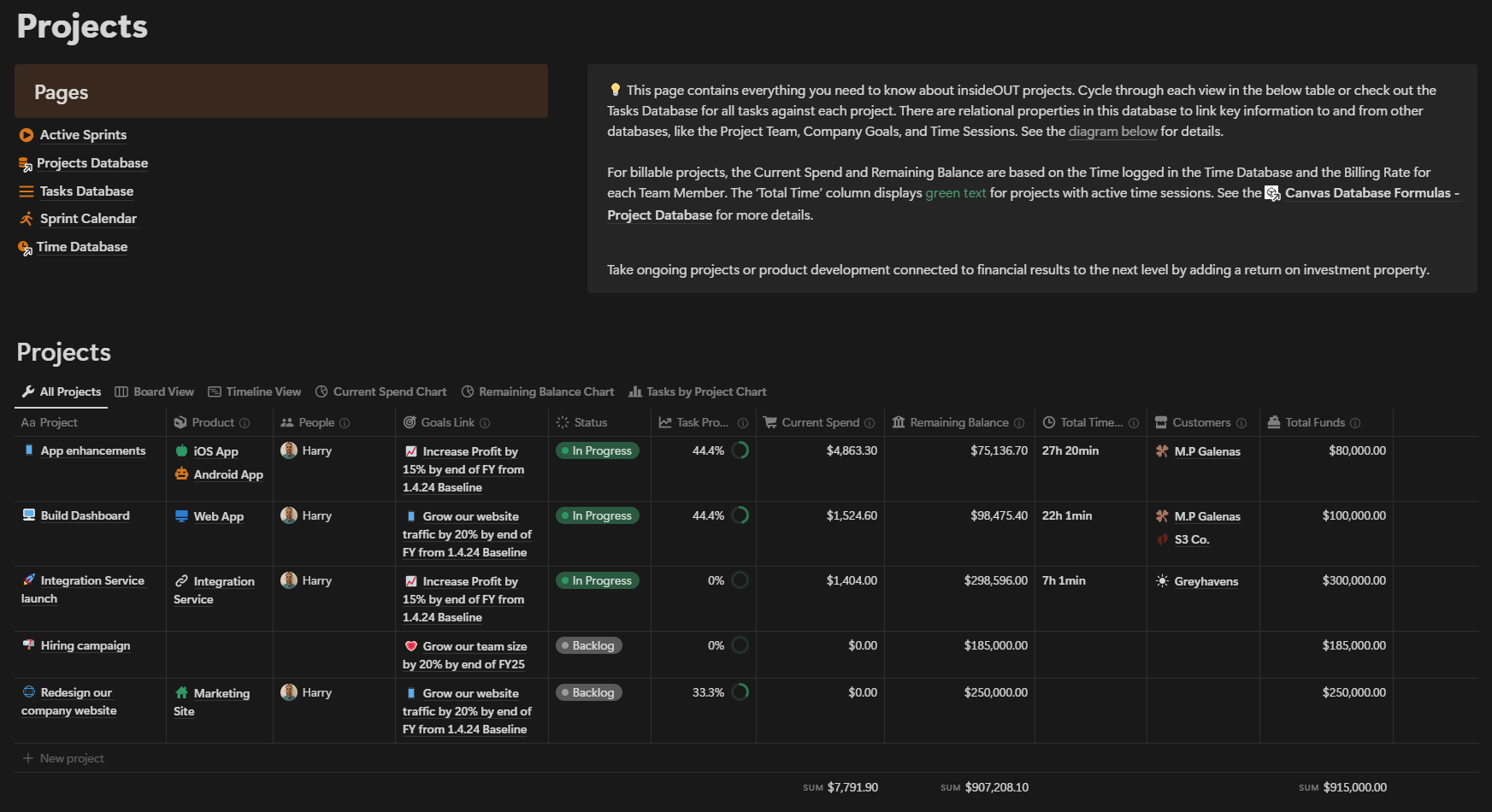1492x812 pixels.
Task: Click the Projects Database icon
Action: point(26,164)
